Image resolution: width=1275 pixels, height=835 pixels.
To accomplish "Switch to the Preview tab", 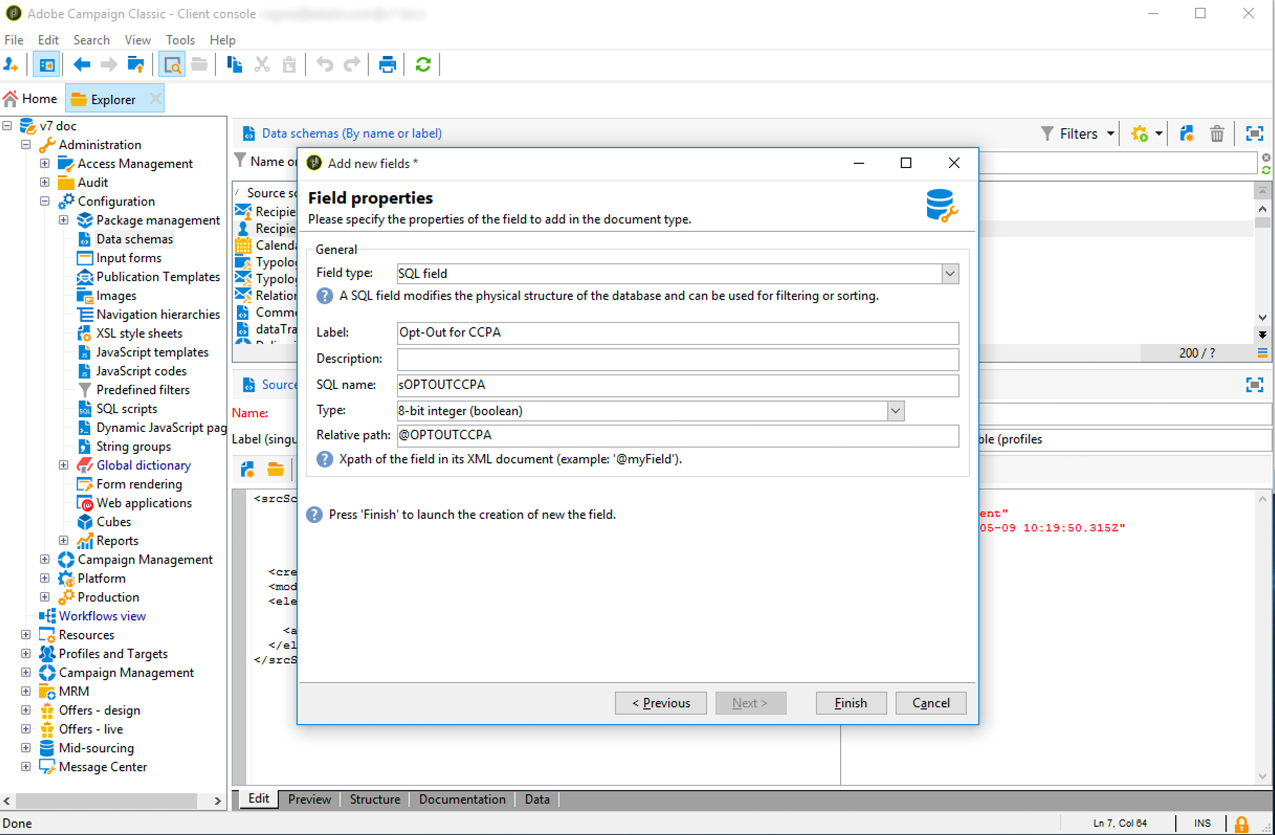I will [x=309, y=799].
